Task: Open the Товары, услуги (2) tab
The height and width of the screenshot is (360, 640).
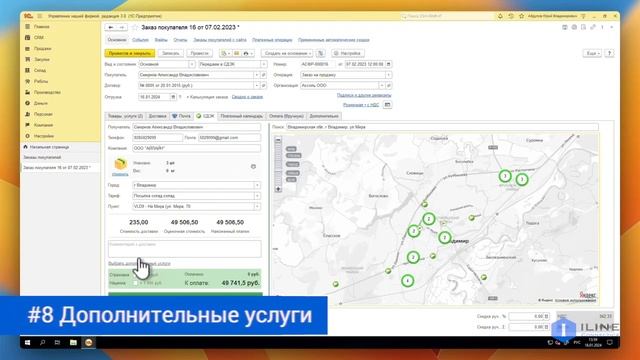Action: point(125,116)
